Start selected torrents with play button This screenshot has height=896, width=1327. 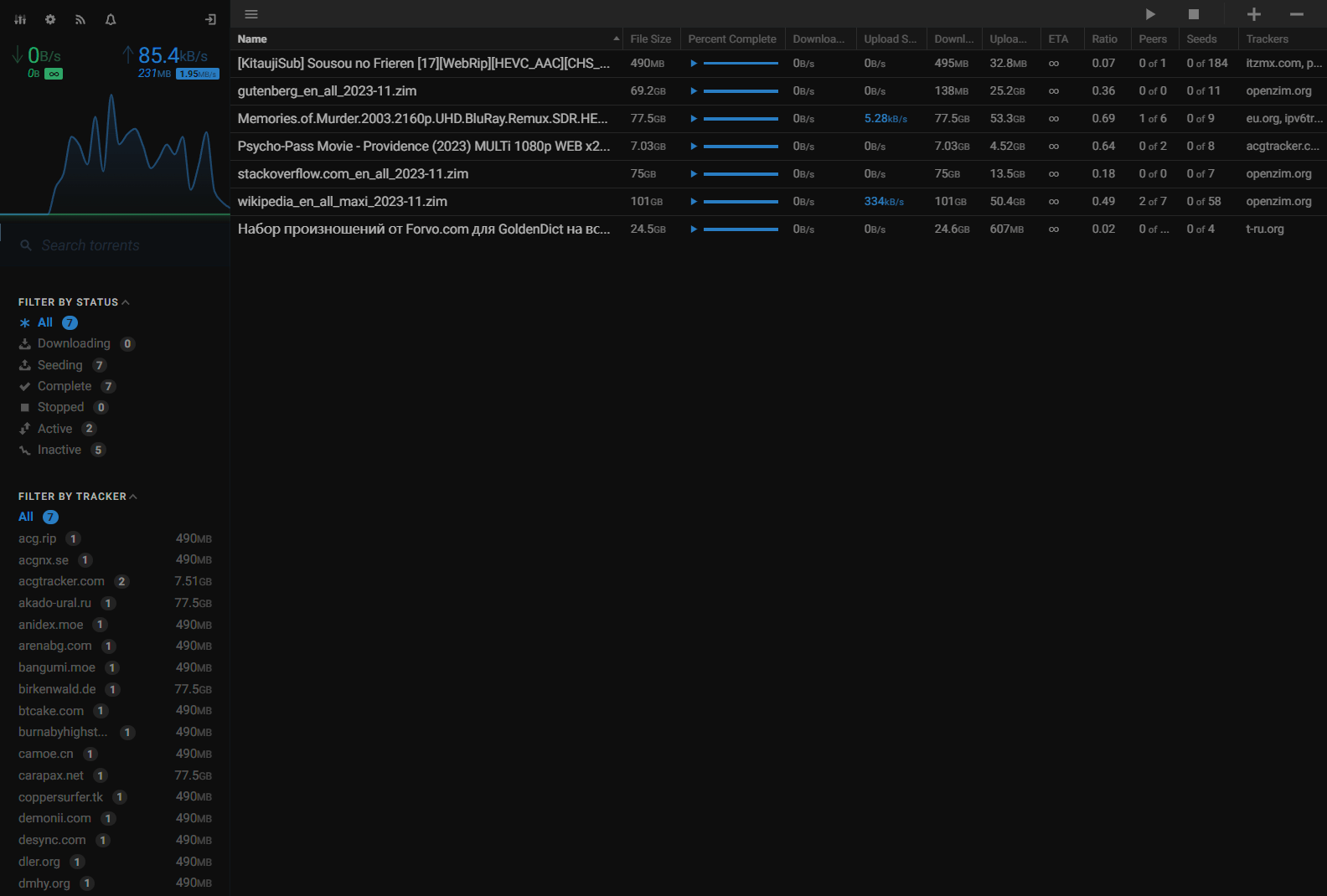click(x=1150, y=14)
